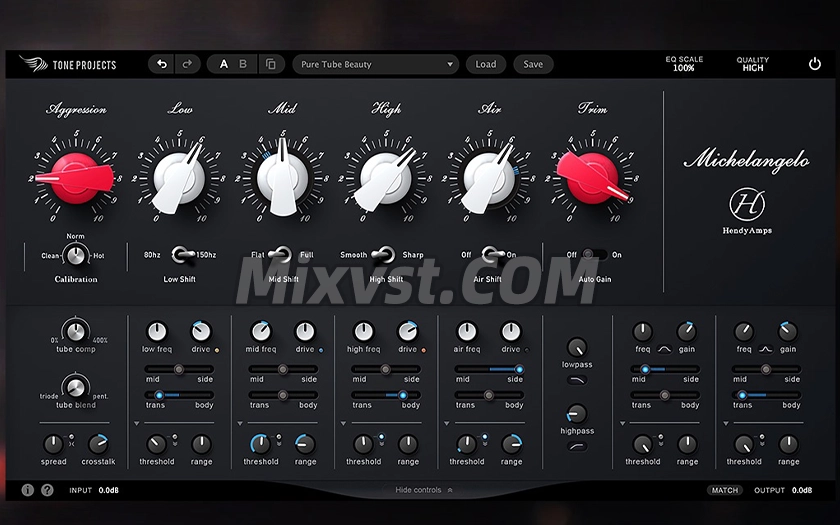Image resolution: width=840 pixels, height=525 pixels.
Task: Select the A preset slot
Action: [224, 64]
